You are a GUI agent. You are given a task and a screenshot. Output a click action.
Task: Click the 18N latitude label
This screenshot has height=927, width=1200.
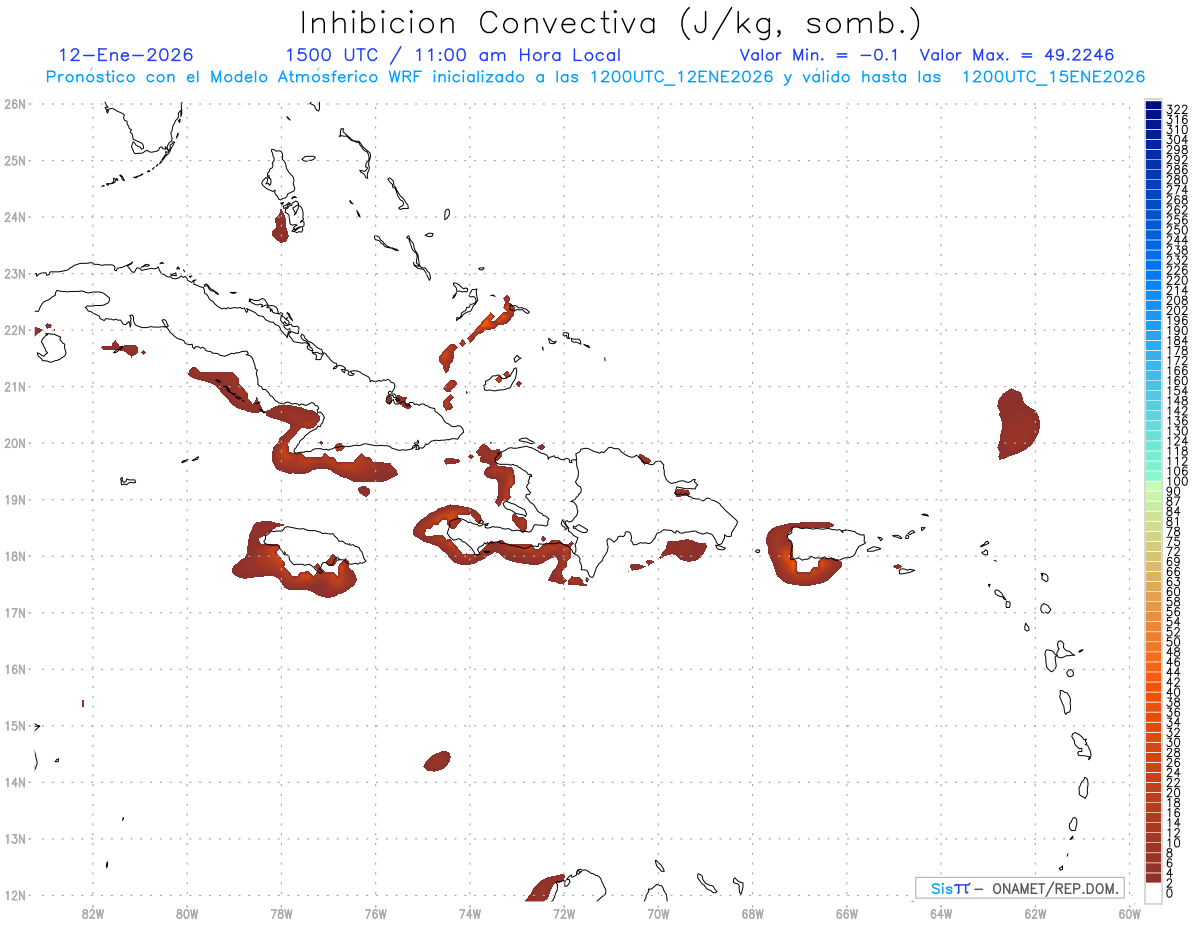tap(15, 556)
